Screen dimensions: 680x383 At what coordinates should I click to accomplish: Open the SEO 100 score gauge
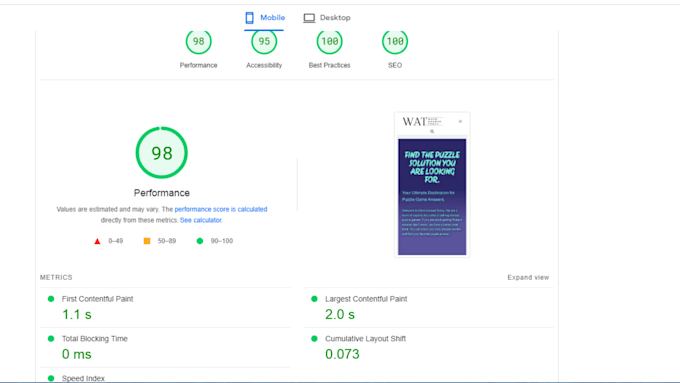[395, 42]
